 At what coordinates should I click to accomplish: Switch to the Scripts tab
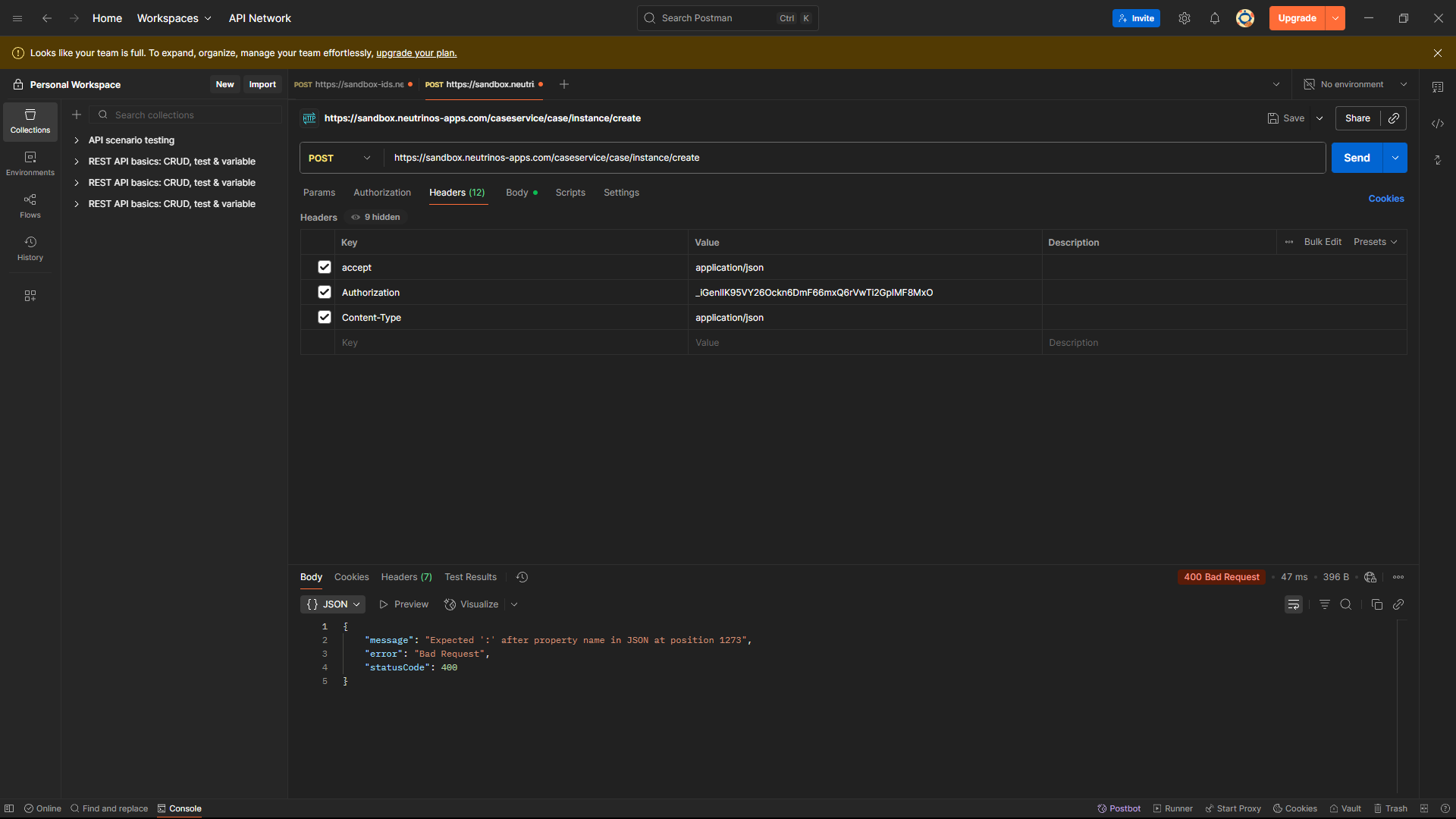pos(570,193)
